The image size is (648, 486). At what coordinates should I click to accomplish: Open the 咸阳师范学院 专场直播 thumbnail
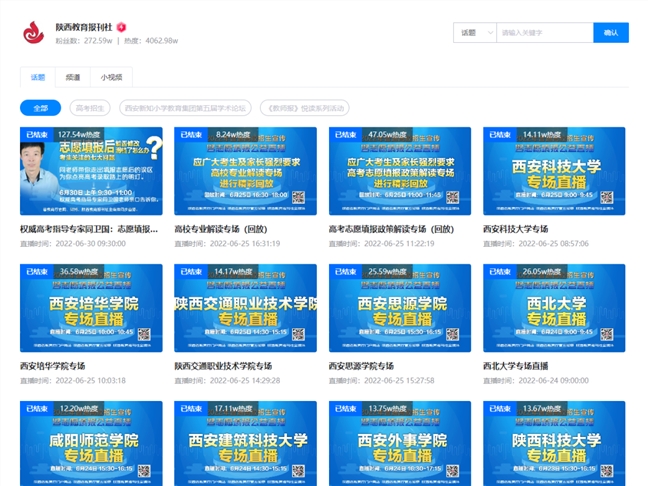click(x=91, y=443)
